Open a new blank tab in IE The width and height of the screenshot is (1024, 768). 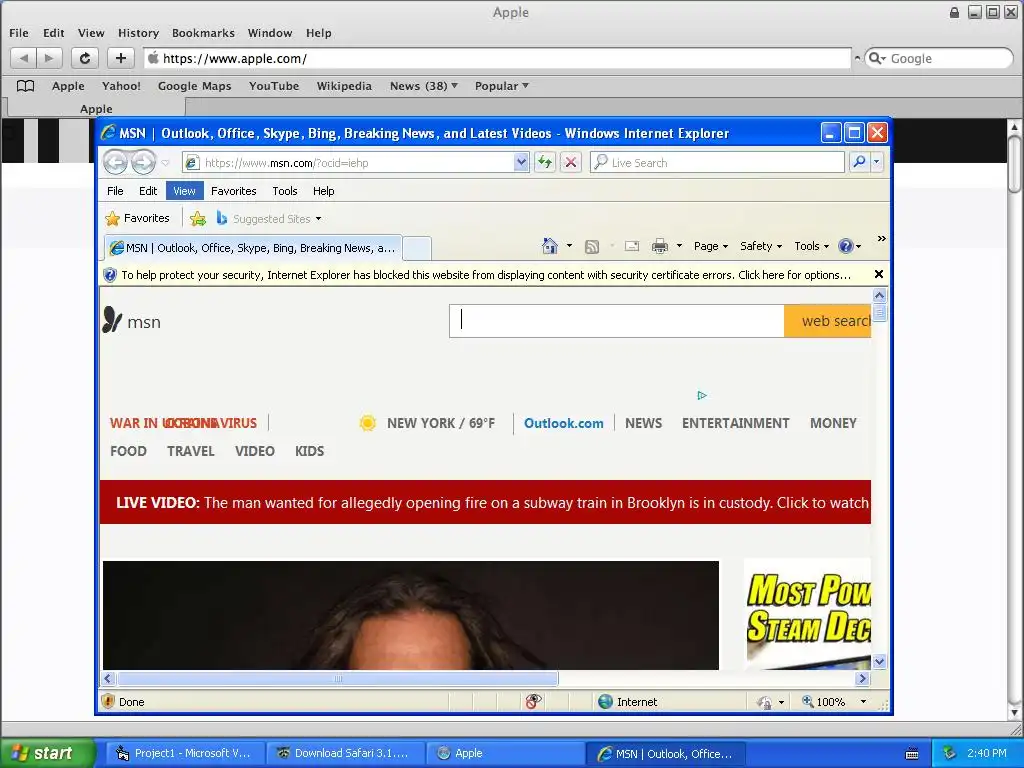click(417, 248)
